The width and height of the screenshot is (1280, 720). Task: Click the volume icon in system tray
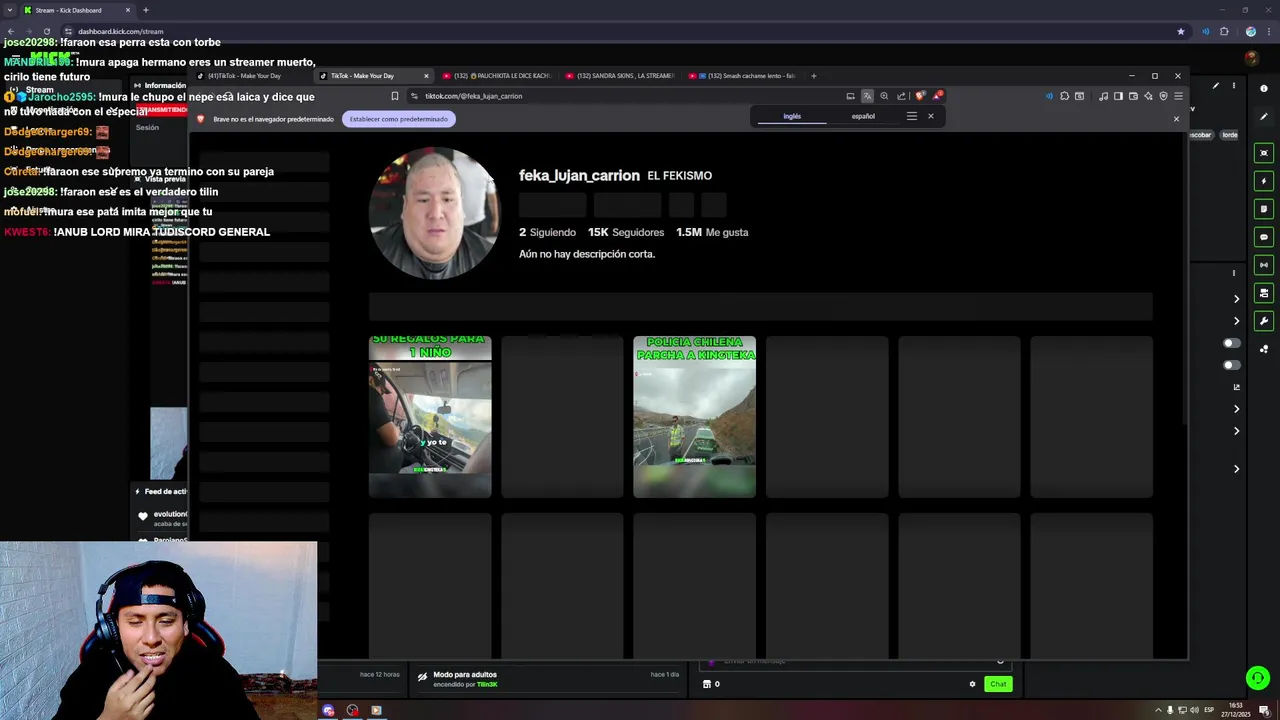pos(1194,710)
